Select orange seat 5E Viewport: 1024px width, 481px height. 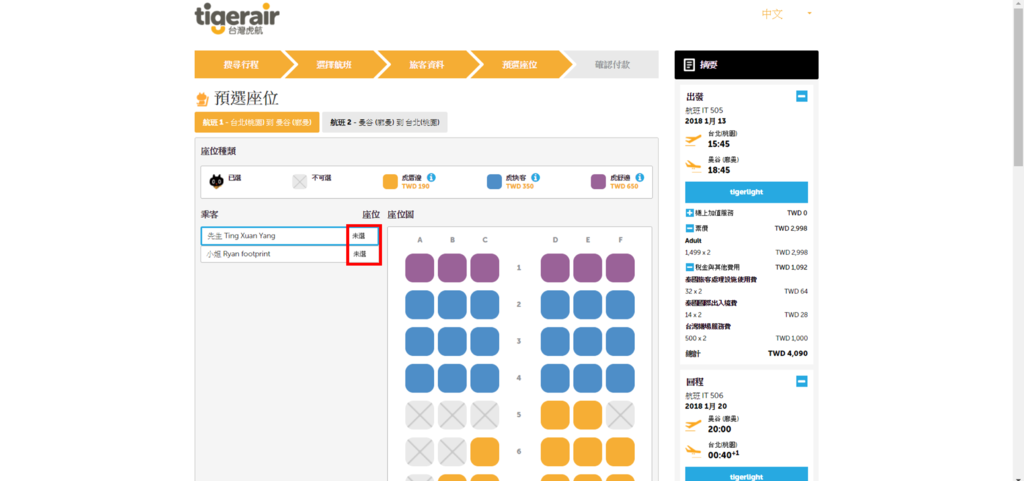pyautogui.click(x=588, y=414)
